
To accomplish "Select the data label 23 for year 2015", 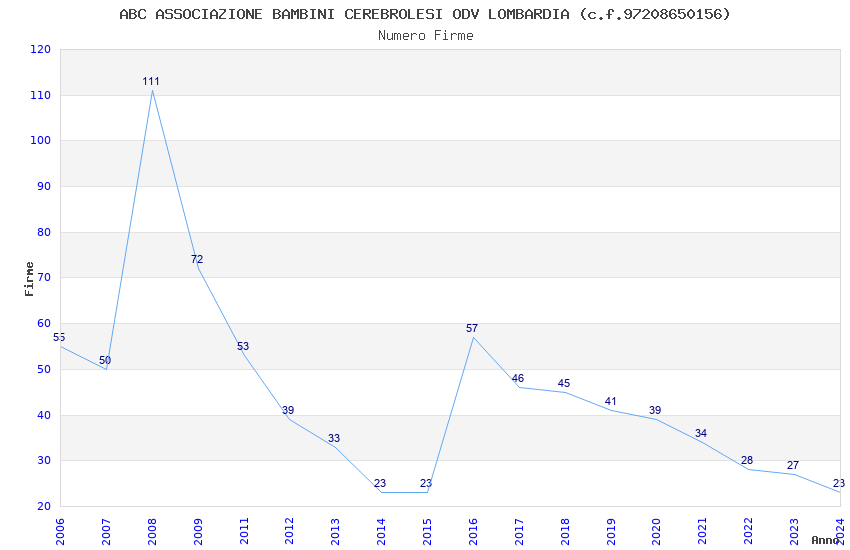I will point(426,483).
